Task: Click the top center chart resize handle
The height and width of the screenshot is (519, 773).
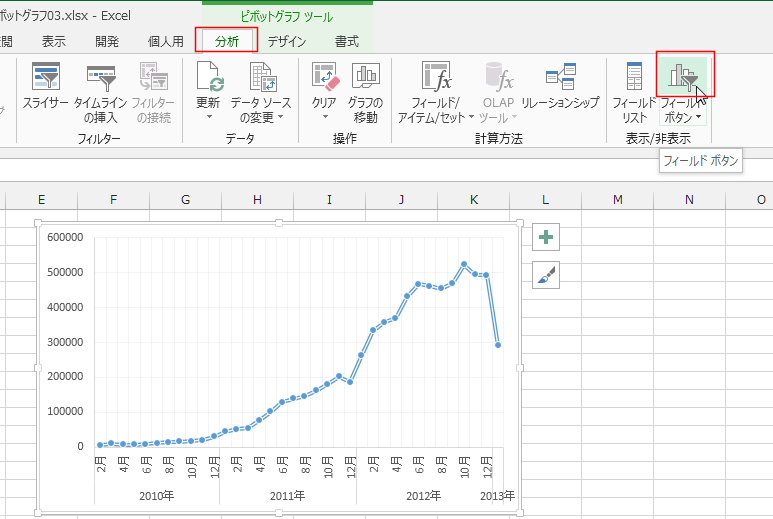Action: [x=279, y=223]
